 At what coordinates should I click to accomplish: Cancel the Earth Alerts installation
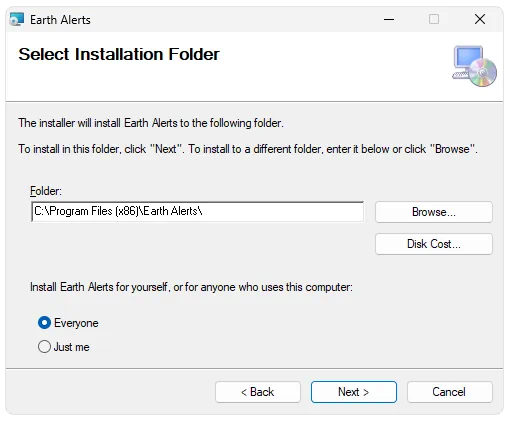tap(449, 392)
